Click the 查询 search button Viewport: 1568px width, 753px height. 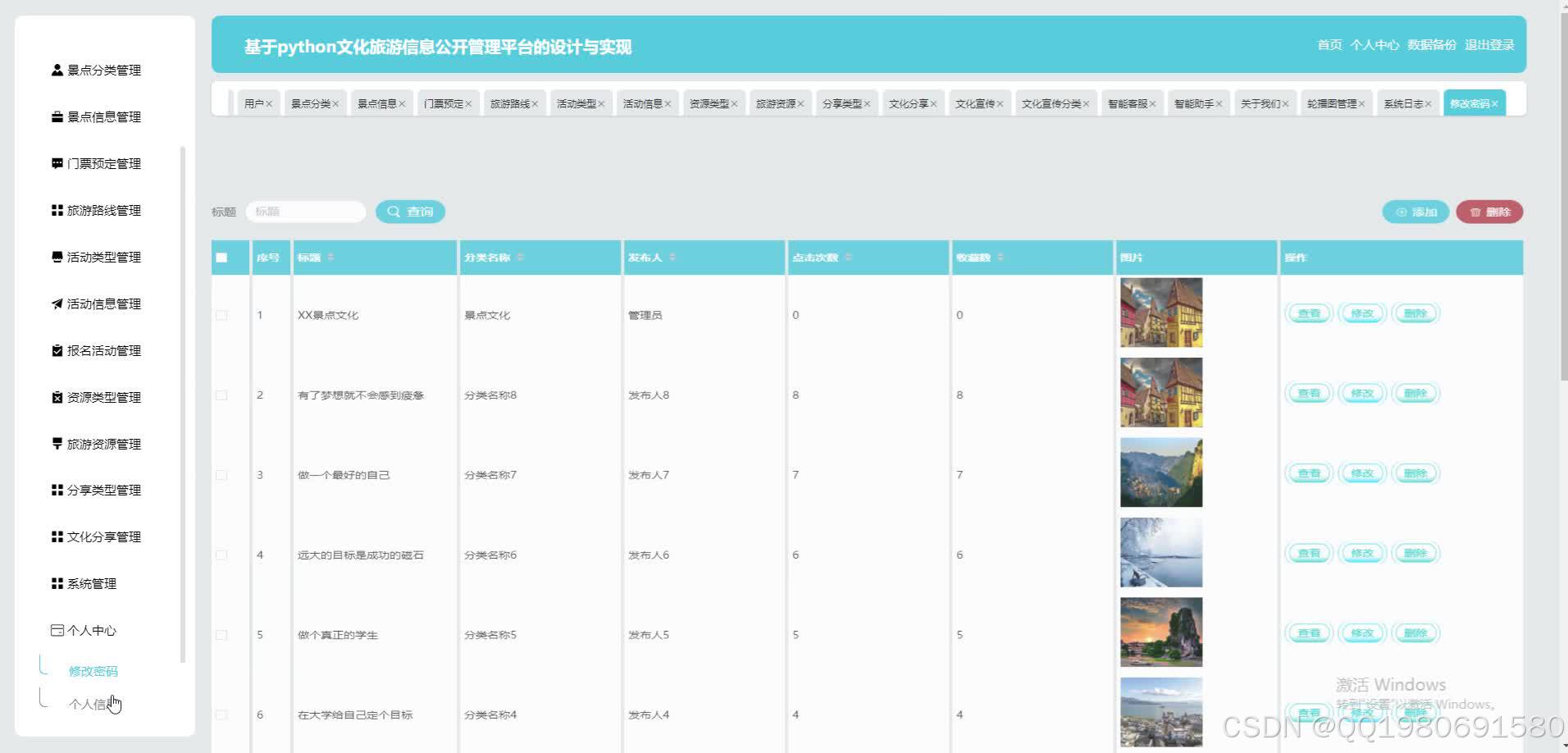point(410,212)
